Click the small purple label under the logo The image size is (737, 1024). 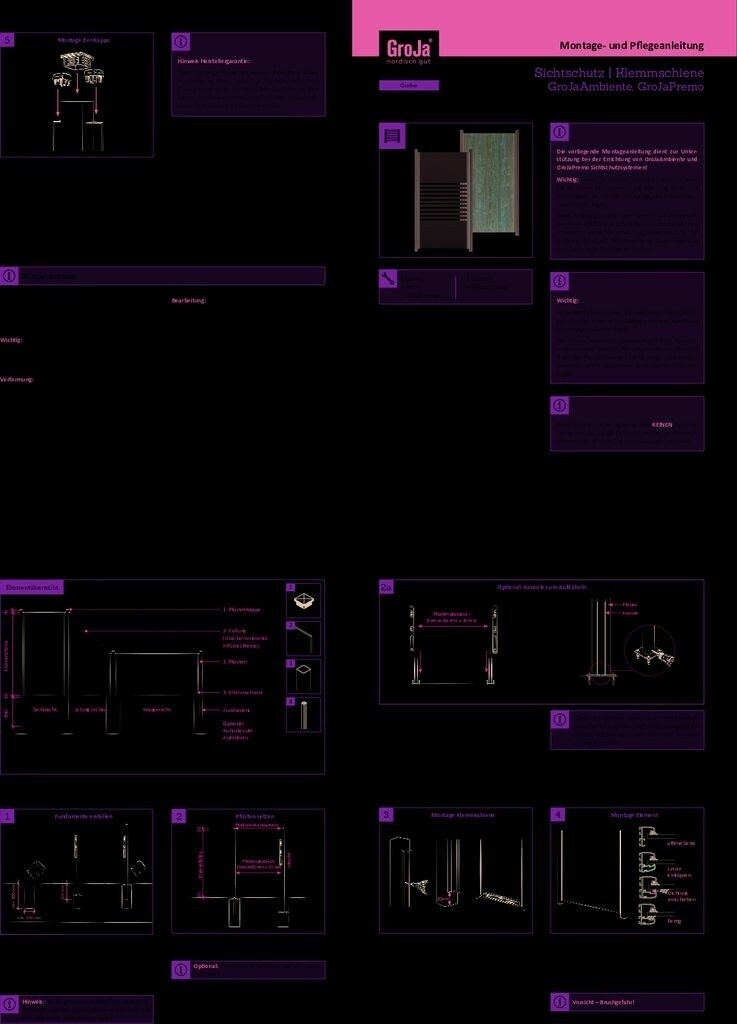(x=408, y=86)
